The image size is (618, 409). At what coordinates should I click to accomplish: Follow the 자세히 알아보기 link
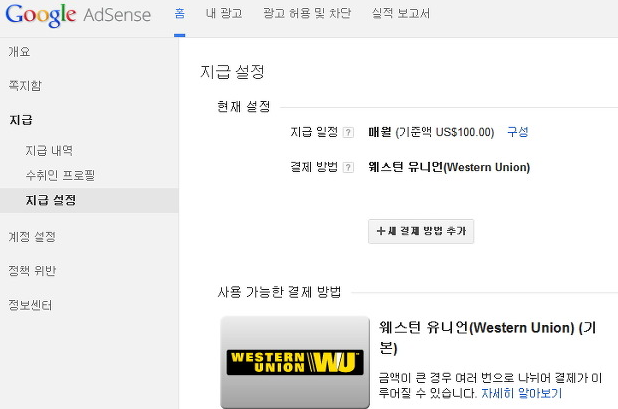[x=521, y=393]
